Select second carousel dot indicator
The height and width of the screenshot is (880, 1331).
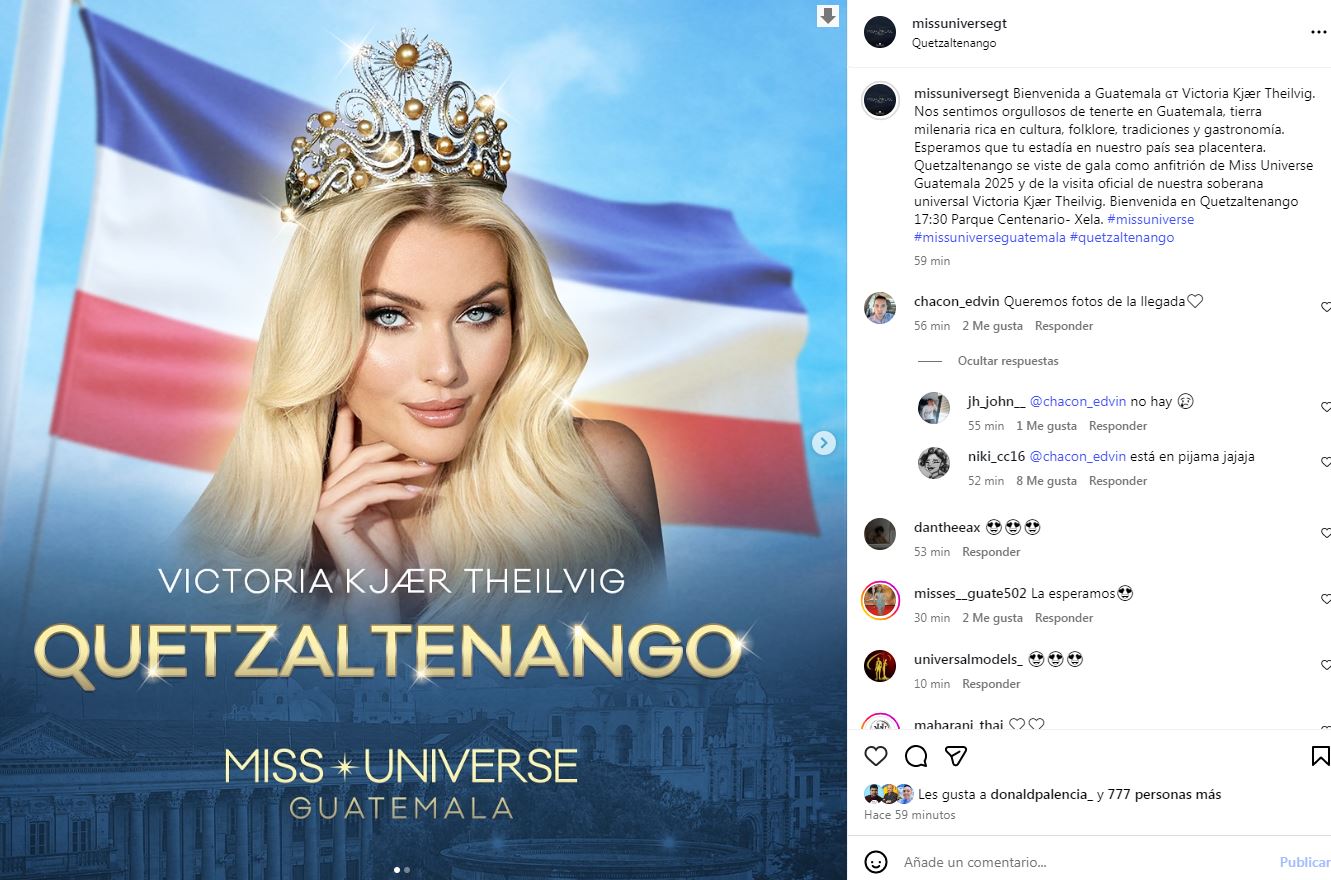pos(407,870)
